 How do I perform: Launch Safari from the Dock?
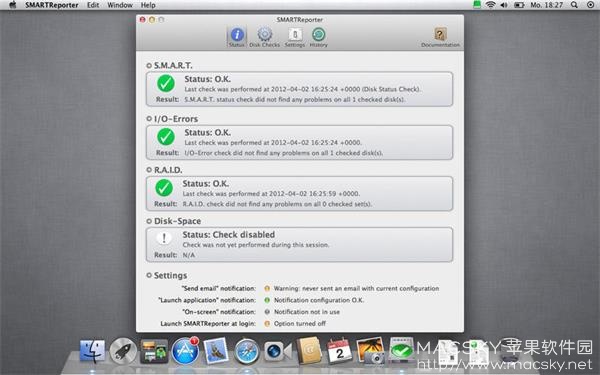coord(247,351)
